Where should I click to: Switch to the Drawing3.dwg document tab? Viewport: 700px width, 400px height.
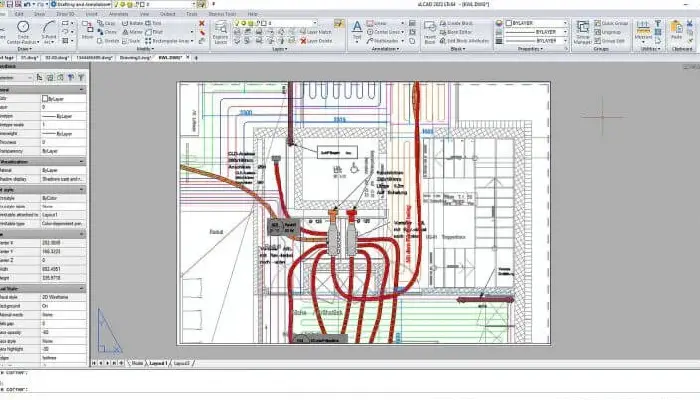click(x=135, y=58)
